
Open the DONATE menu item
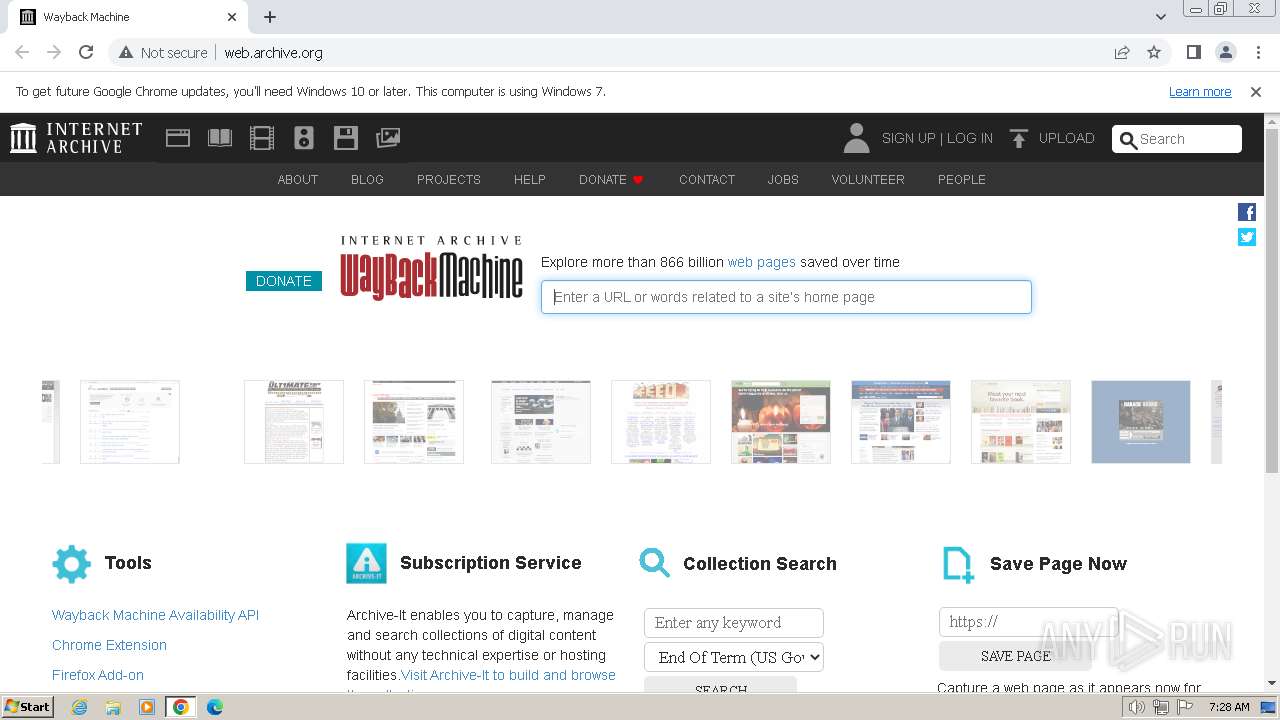[611, 180]
